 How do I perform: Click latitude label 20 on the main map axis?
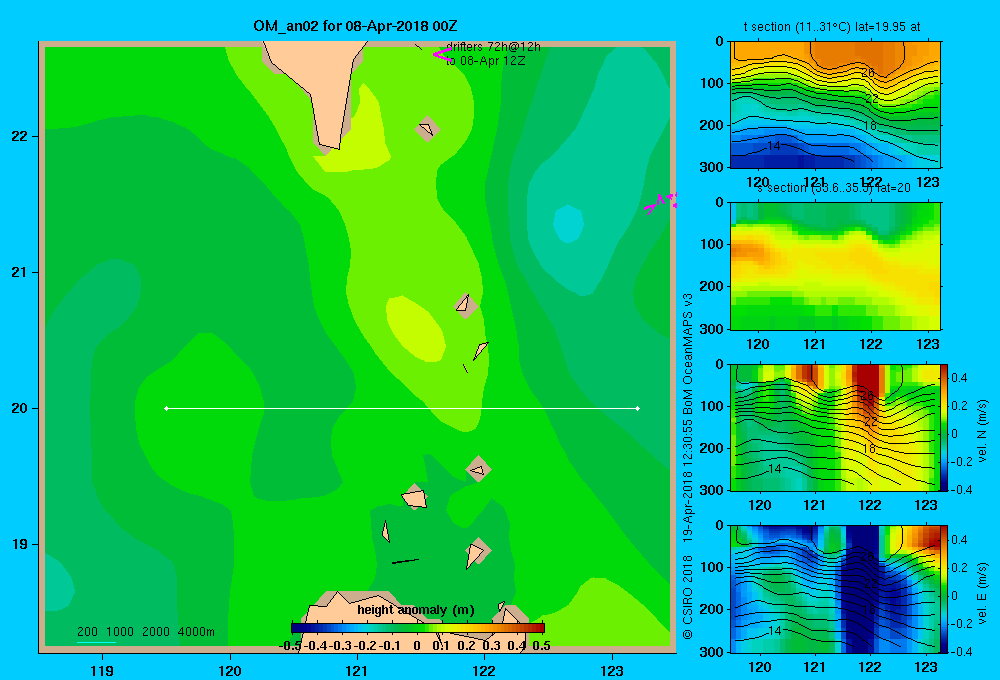tap(20, 408)
